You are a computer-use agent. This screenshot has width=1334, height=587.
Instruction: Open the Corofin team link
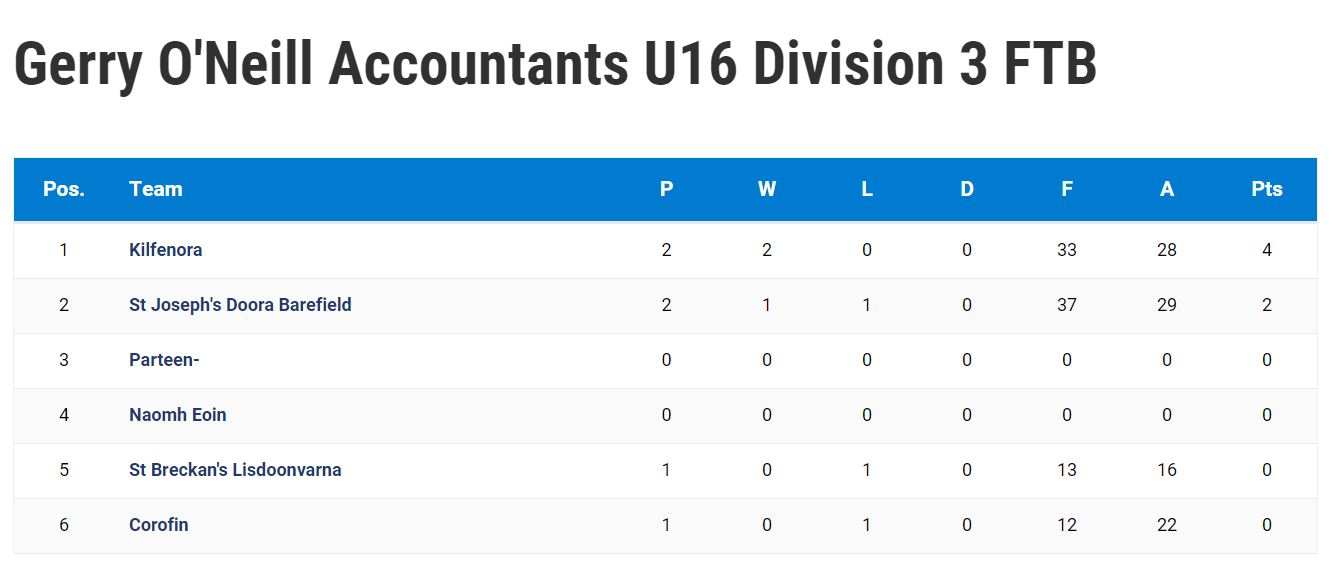point(158,525)
